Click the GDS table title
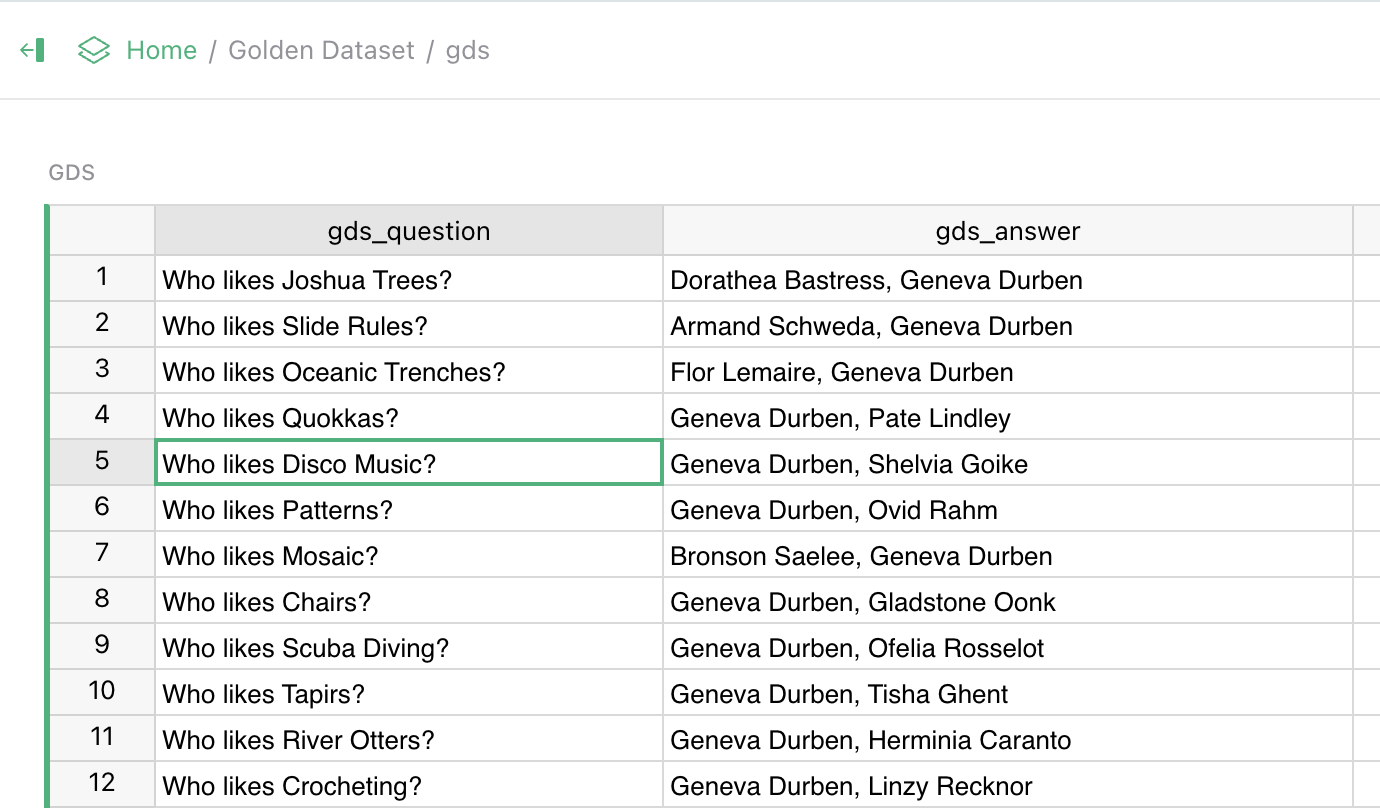1380x808 pixels. pyautogui.click(x=71, y=173)
